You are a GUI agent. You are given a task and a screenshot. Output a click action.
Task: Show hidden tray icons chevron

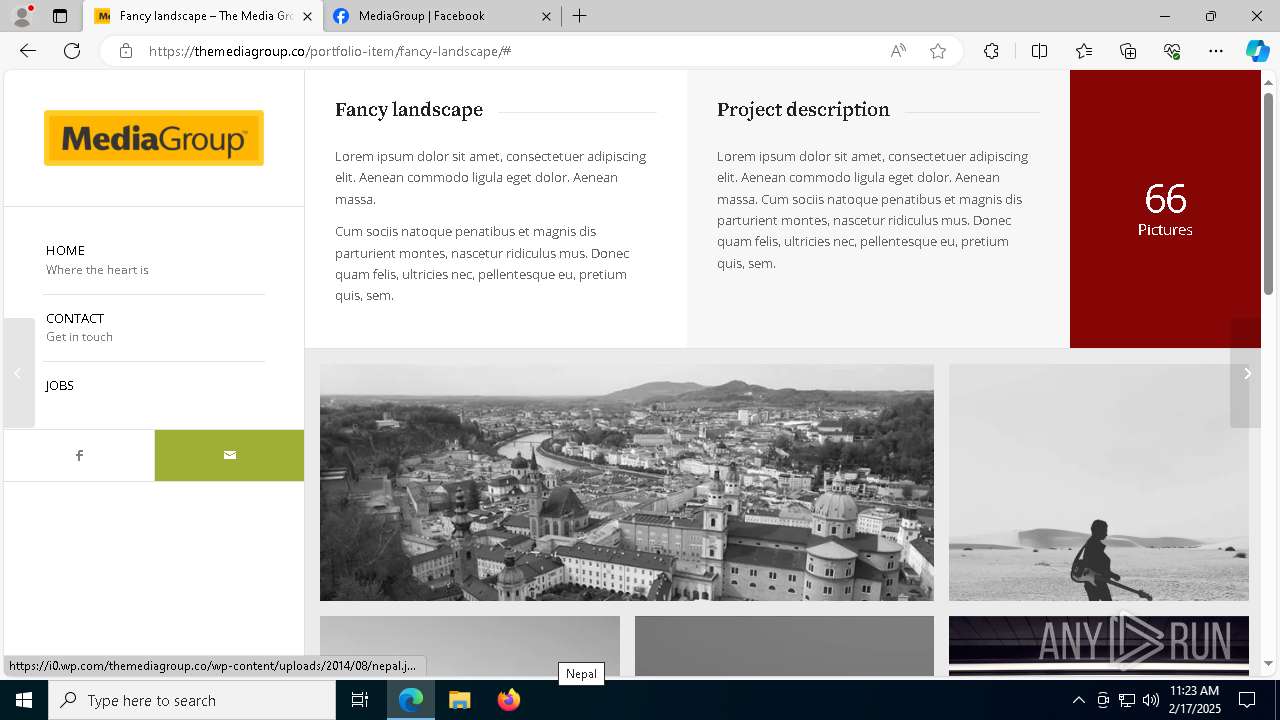[1078, 700]
